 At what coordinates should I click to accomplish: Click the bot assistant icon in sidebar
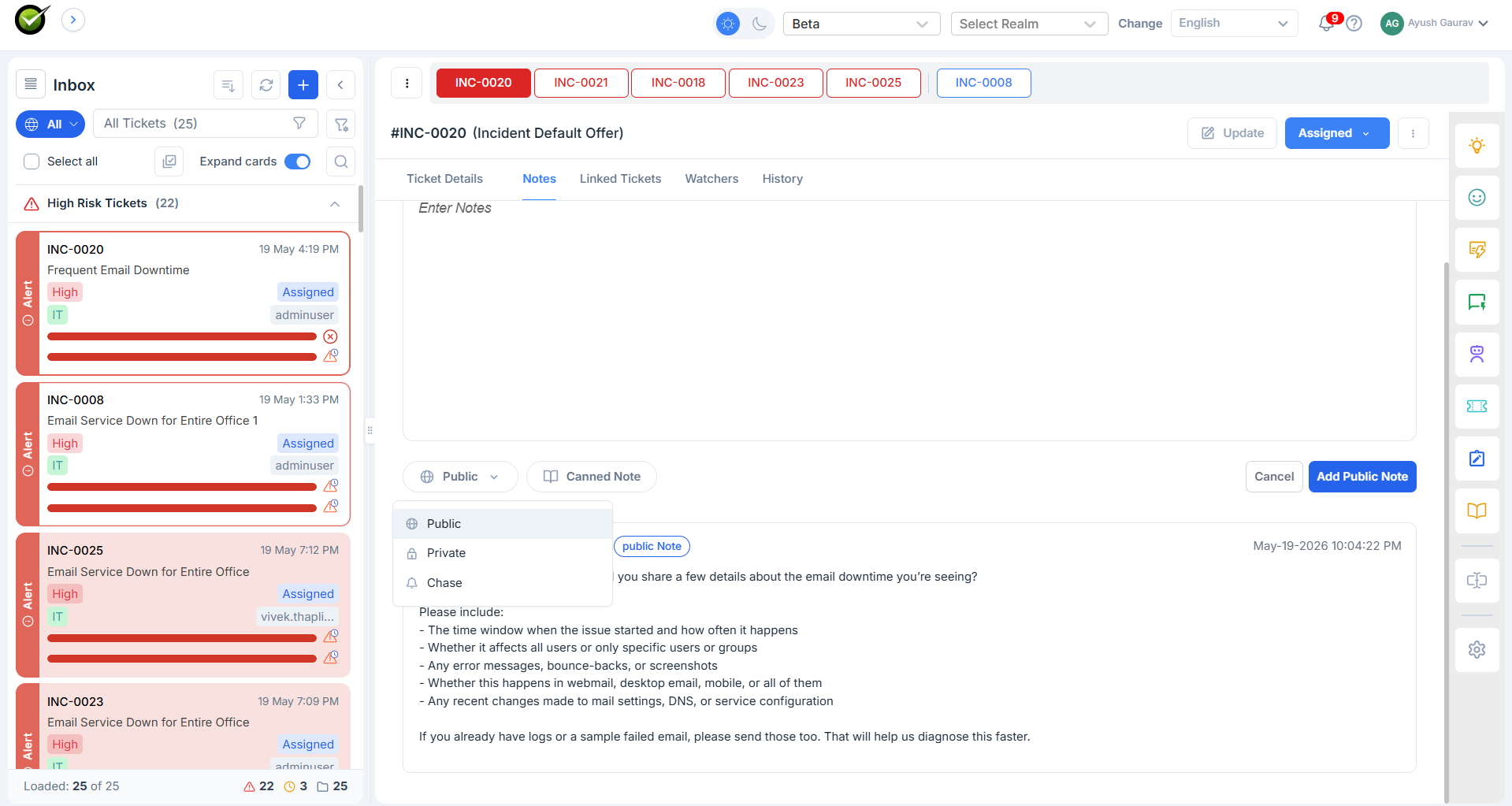[x=1477, y=355]
